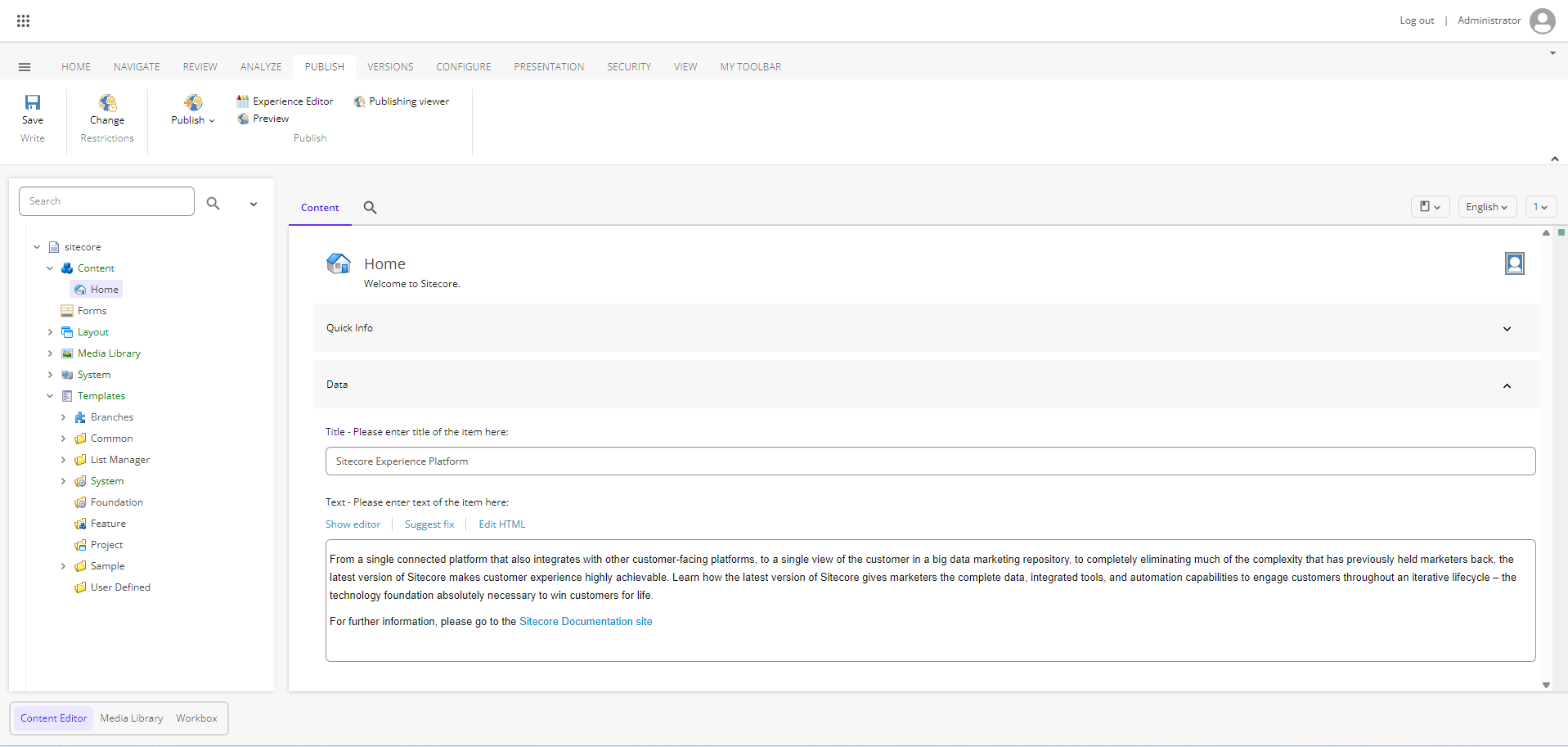Image resolution: width=1568 pixels, height=747 pixels.
Task: Switch to the Media Library bottom tab
Action: (x=132, y=718)
